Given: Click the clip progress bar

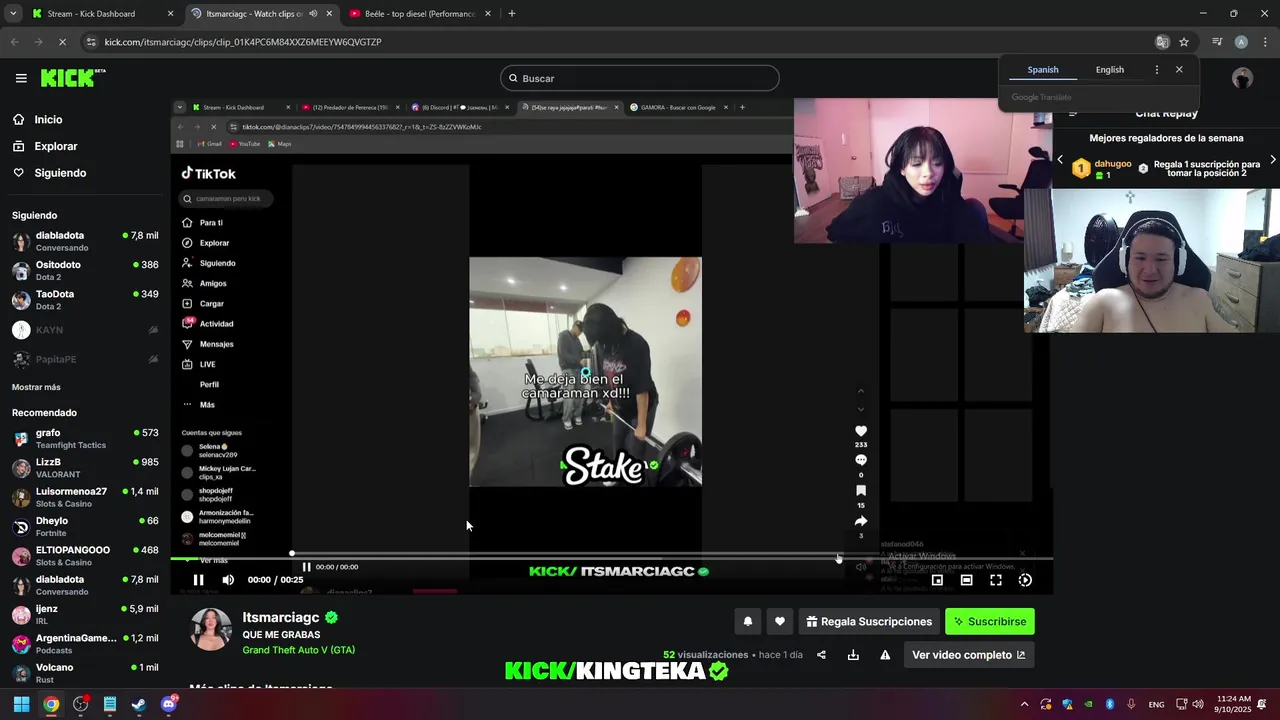Looking at the screenshot, I should 611,559.
